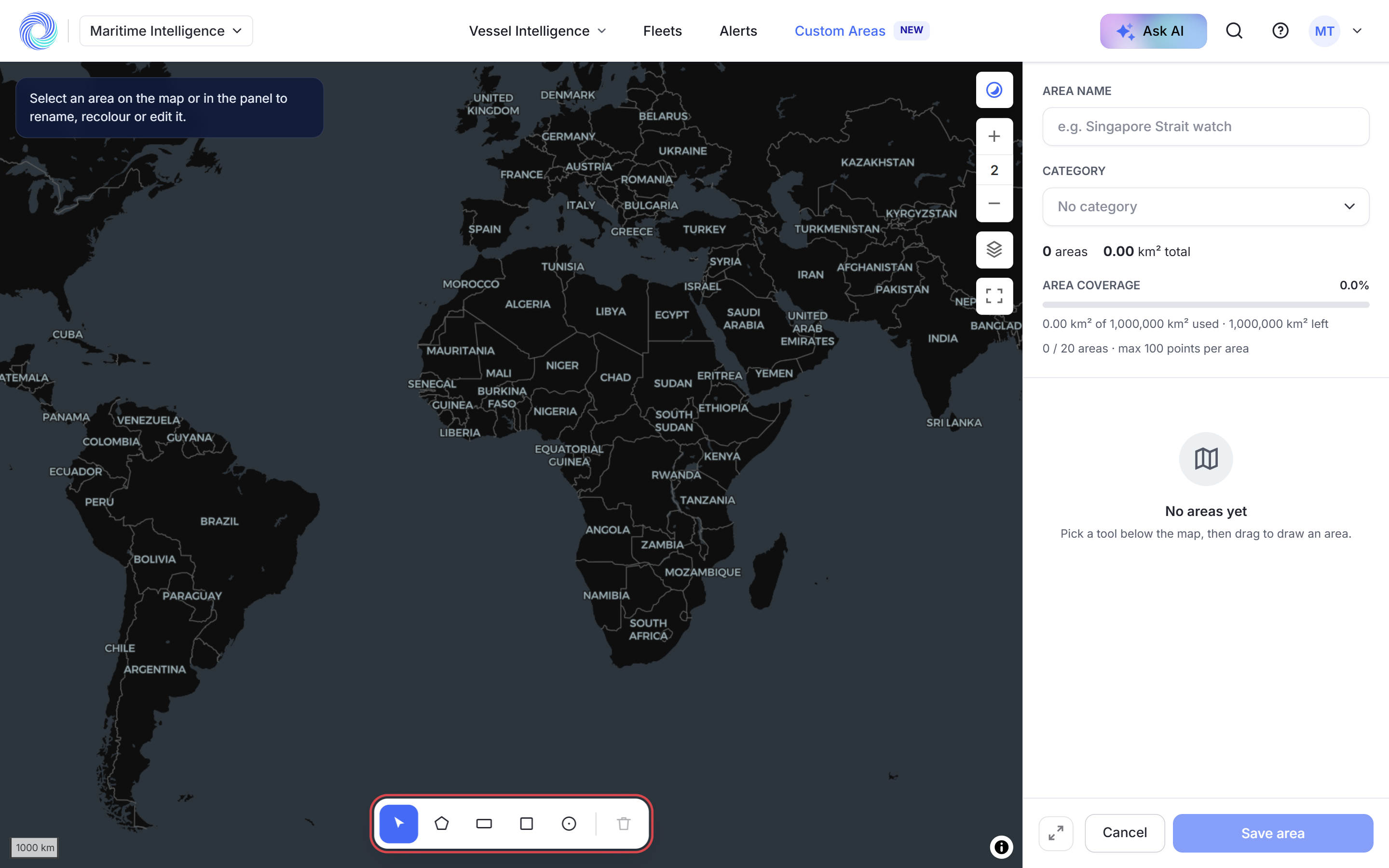Click the Cancel button
Viewport: 1389px width, 868px height.
click(x=1124, y=833)
